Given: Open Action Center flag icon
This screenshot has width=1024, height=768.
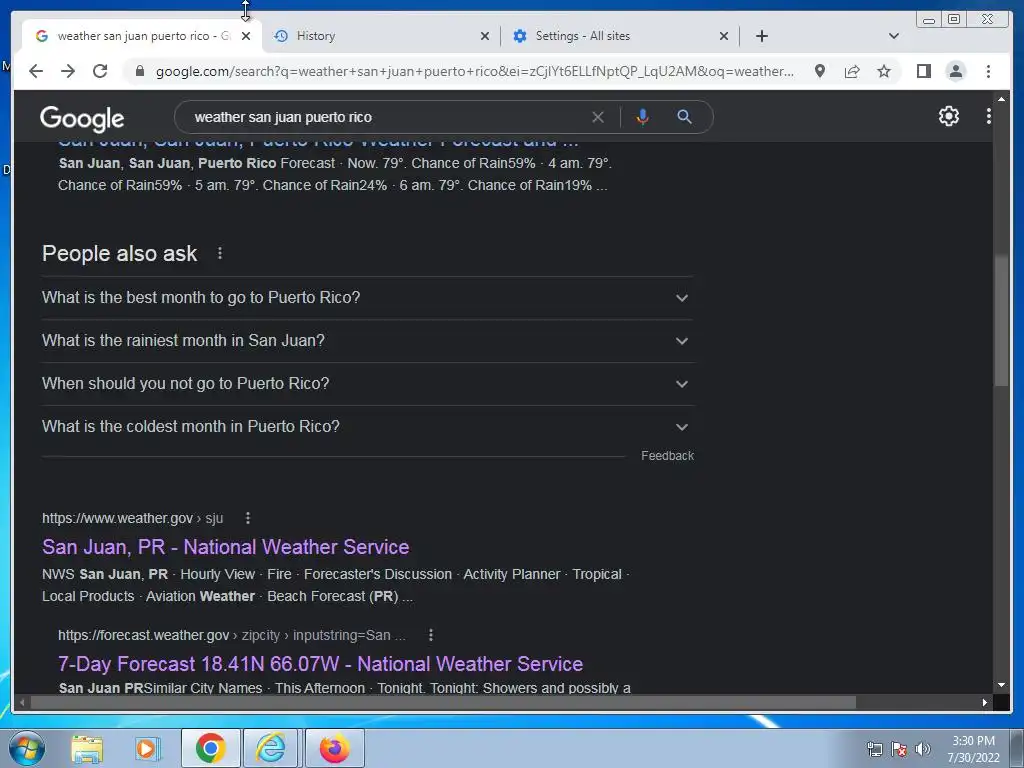Looking at the screenshot, I should tap(899, 749).
